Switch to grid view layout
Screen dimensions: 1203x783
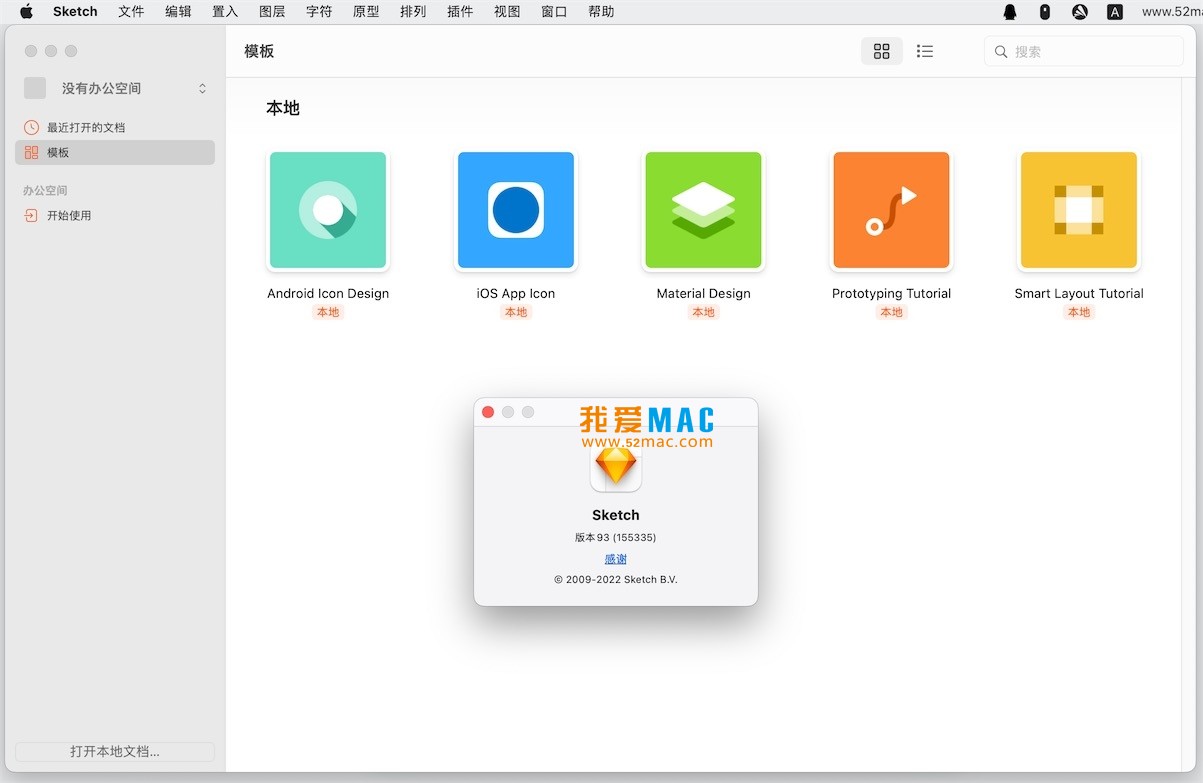point(881,50)
